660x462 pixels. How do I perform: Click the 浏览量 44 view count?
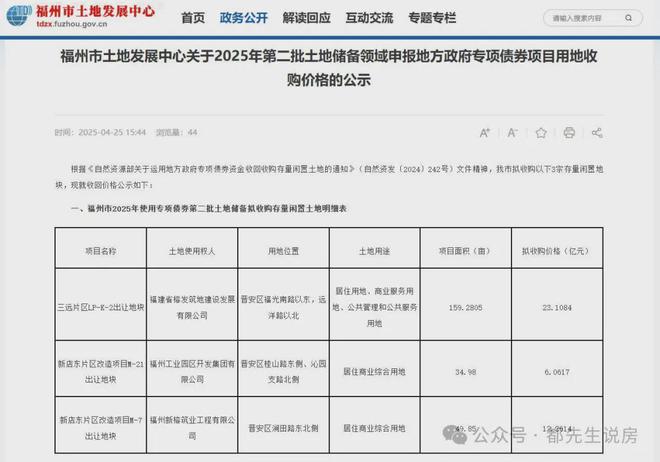176,133
